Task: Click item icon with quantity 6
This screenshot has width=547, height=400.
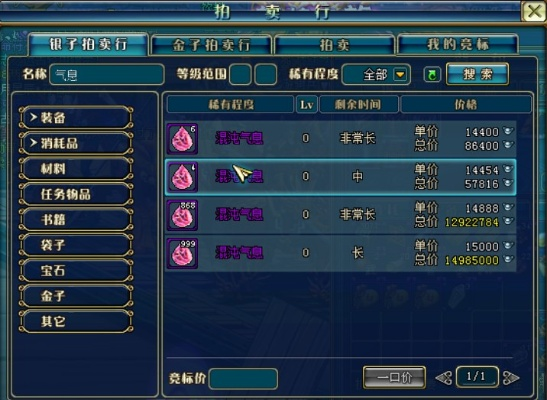Action: pos(182,138)
